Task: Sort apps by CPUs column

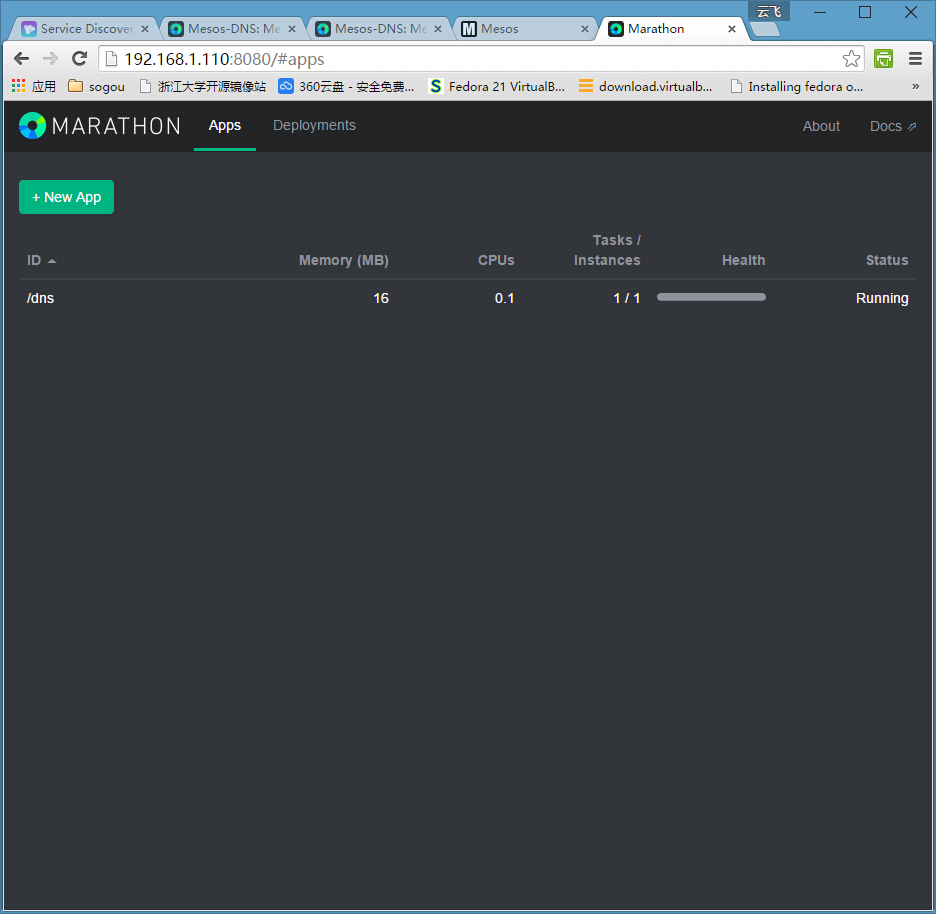Action: point(496,260)
